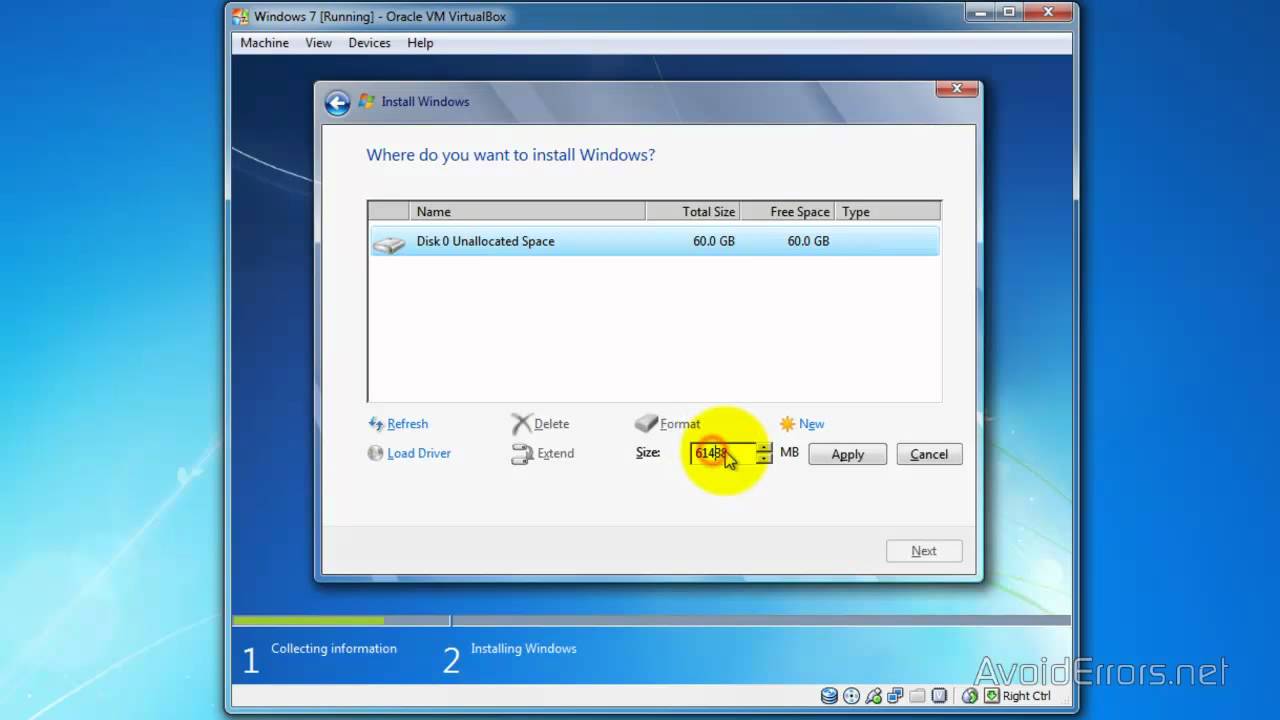
Task: Click the Delete X icon
Action: [521, 424]
